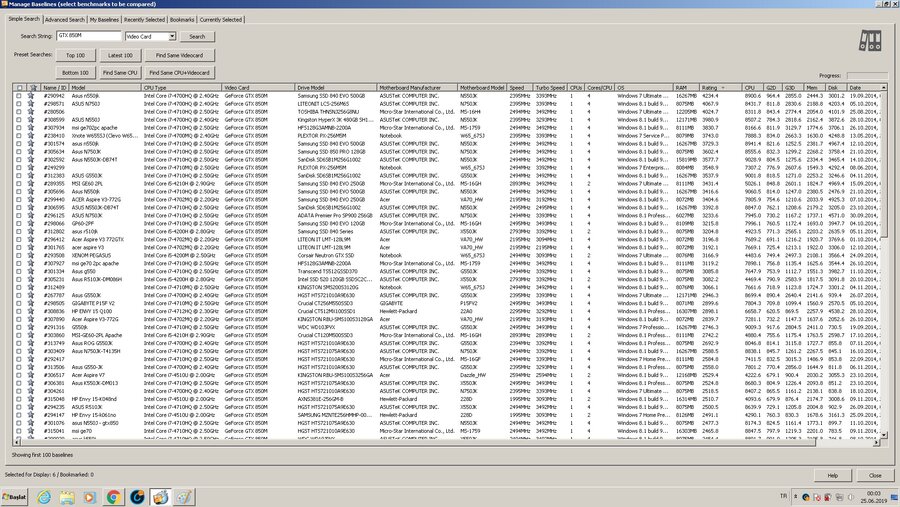Screen dimensions: 900x507
Task: Bookmark star for XENOM PEGASUS #293508
Action: [31, 256]
